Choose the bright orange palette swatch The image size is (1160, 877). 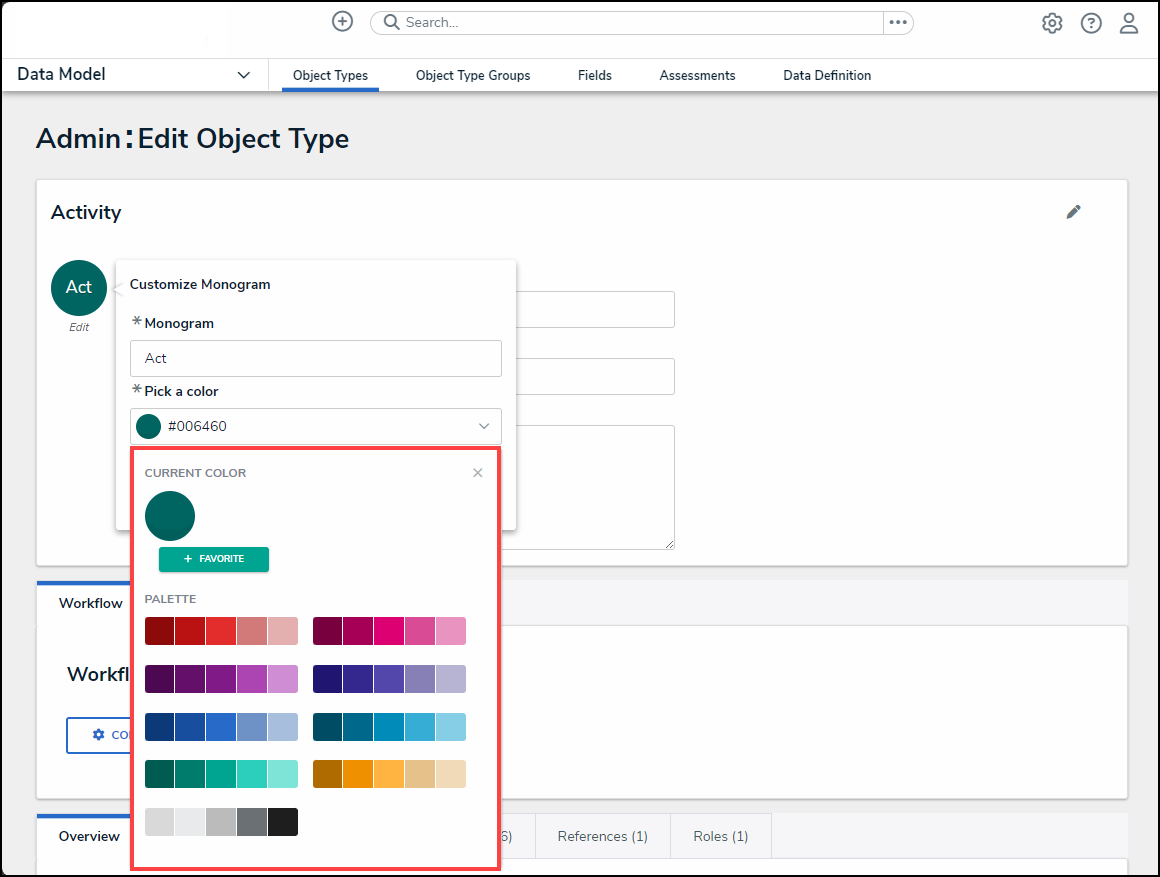pos(359,774)
